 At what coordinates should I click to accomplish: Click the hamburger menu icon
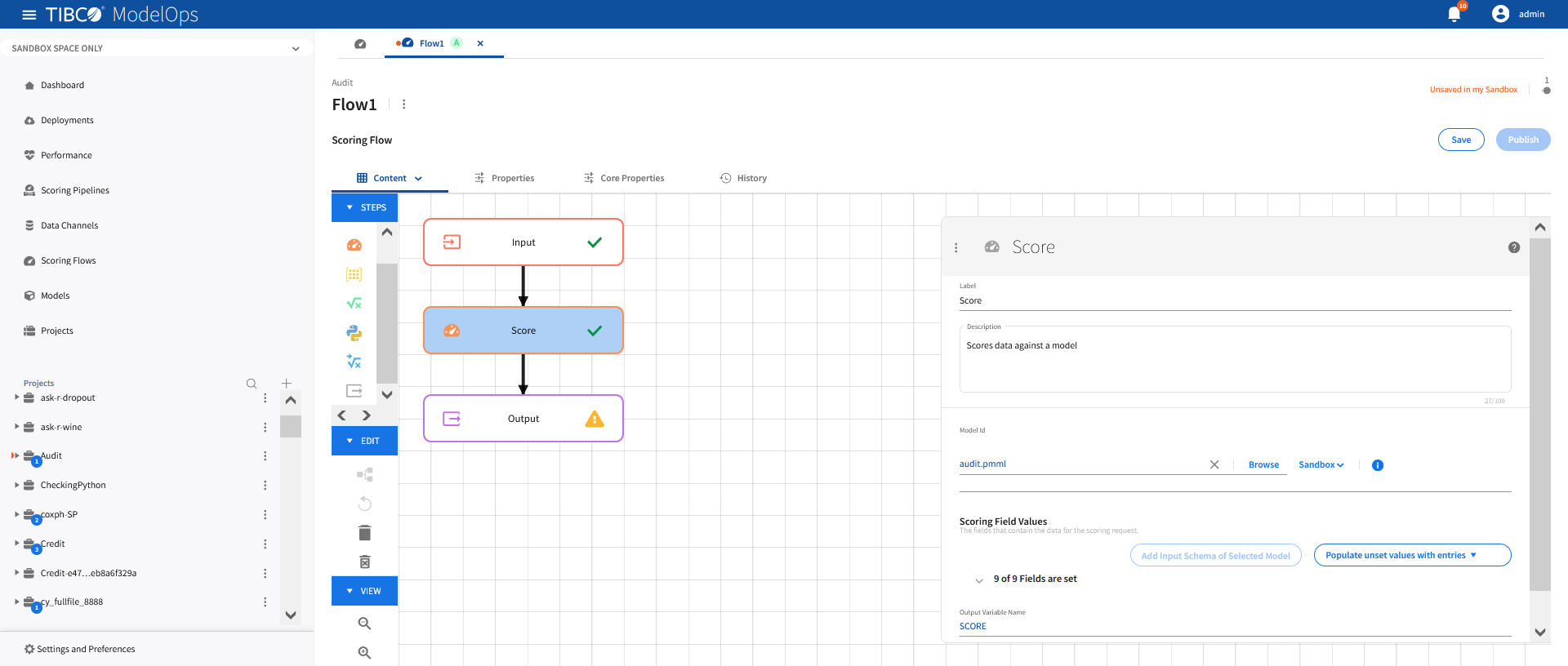click(29, 15)
